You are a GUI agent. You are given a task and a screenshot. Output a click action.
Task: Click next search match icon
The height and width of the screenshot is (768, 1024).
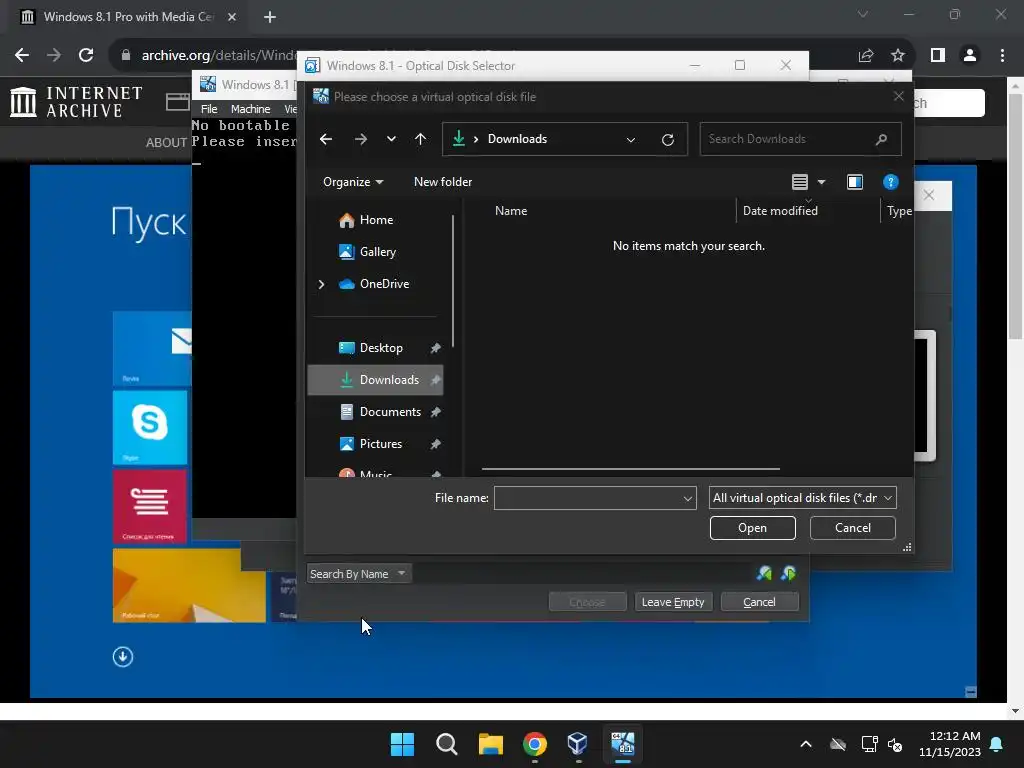point(788,574)
